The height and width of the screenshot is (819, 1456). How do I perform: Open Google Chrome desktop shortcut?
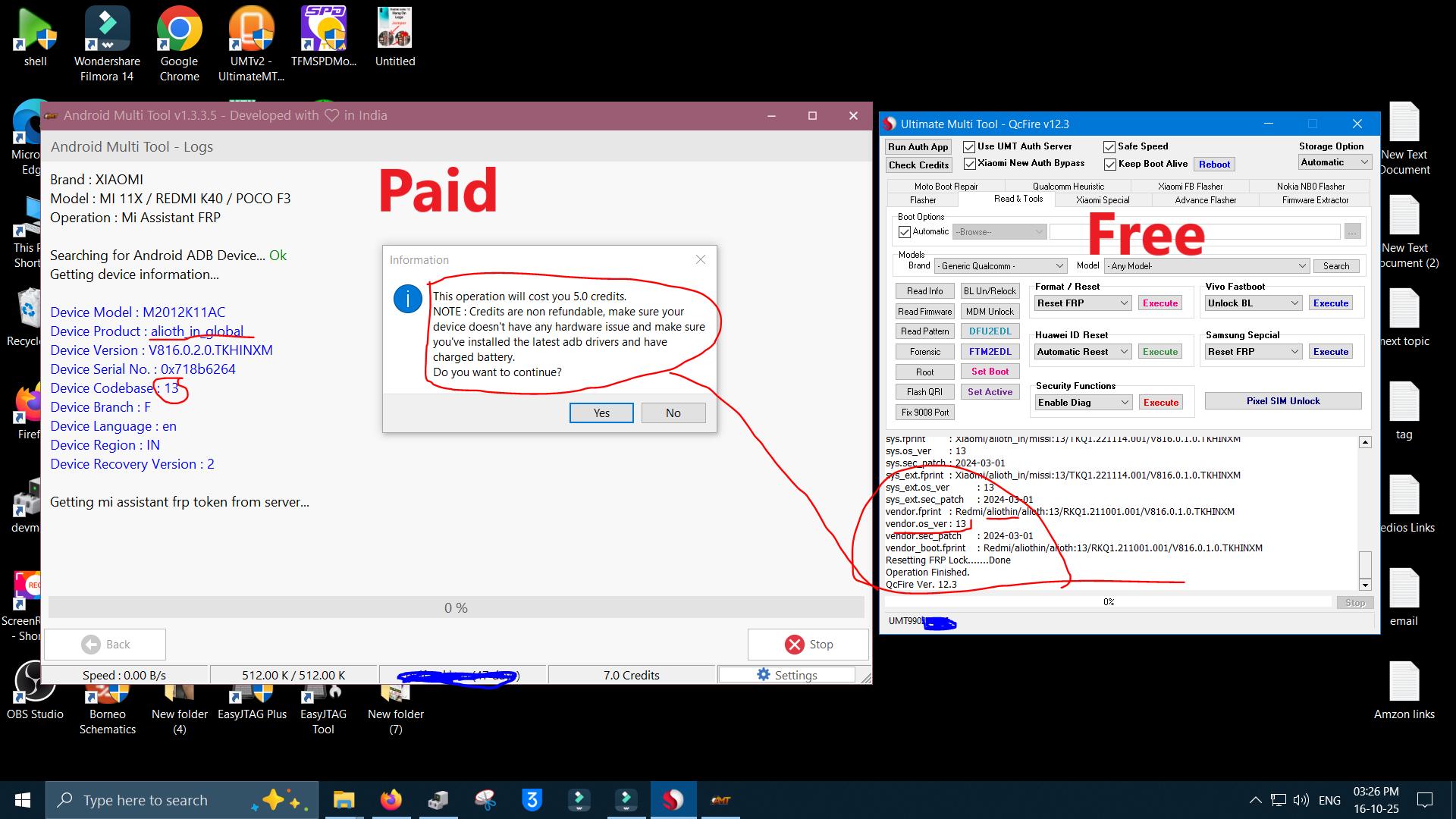[179, 43]
